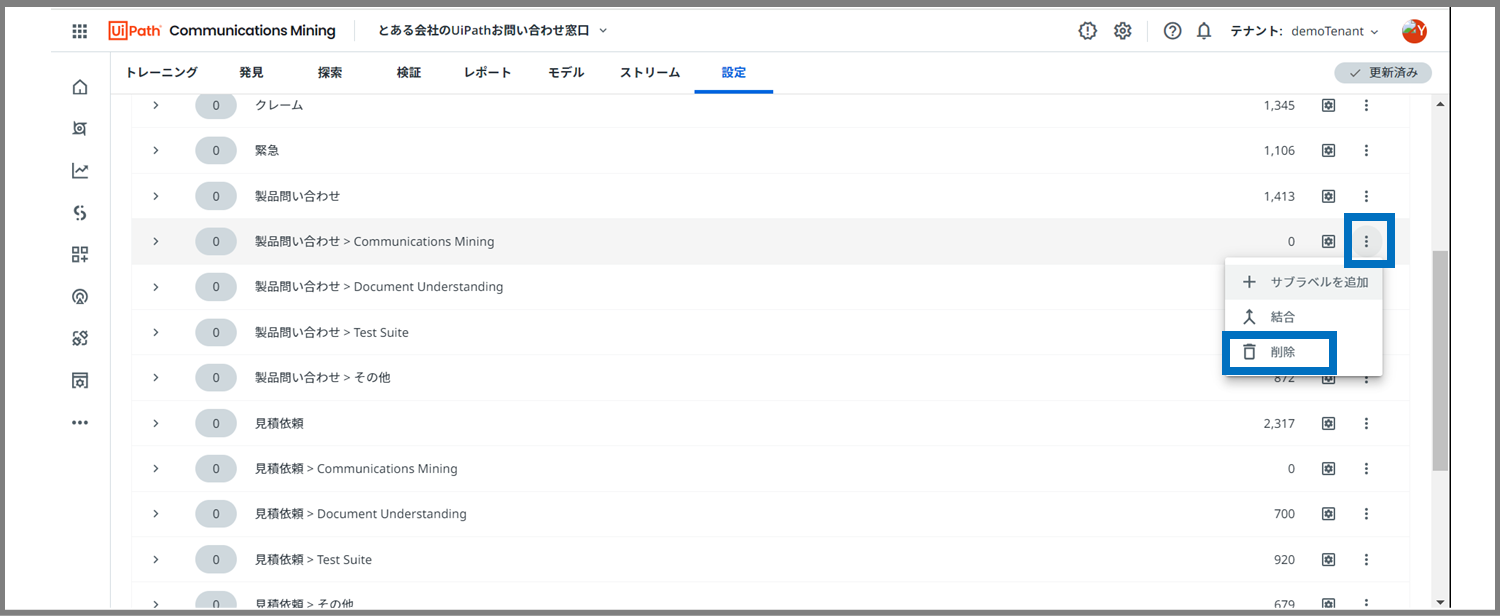This screenshot has width=1500, height=616.
Task: Click the list's vertical scrollbar thumb
Action: tap(1440, 360)
